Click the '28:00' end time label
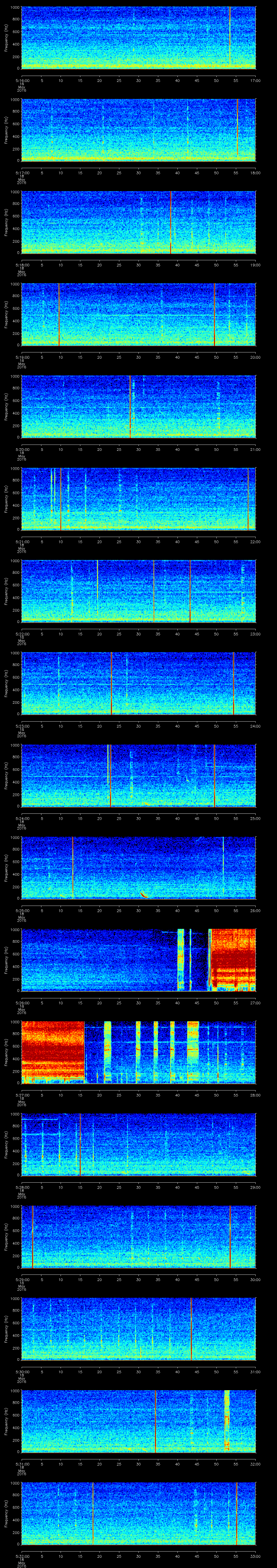This screenshot has height=1568, width=277. click(255, 1095)
